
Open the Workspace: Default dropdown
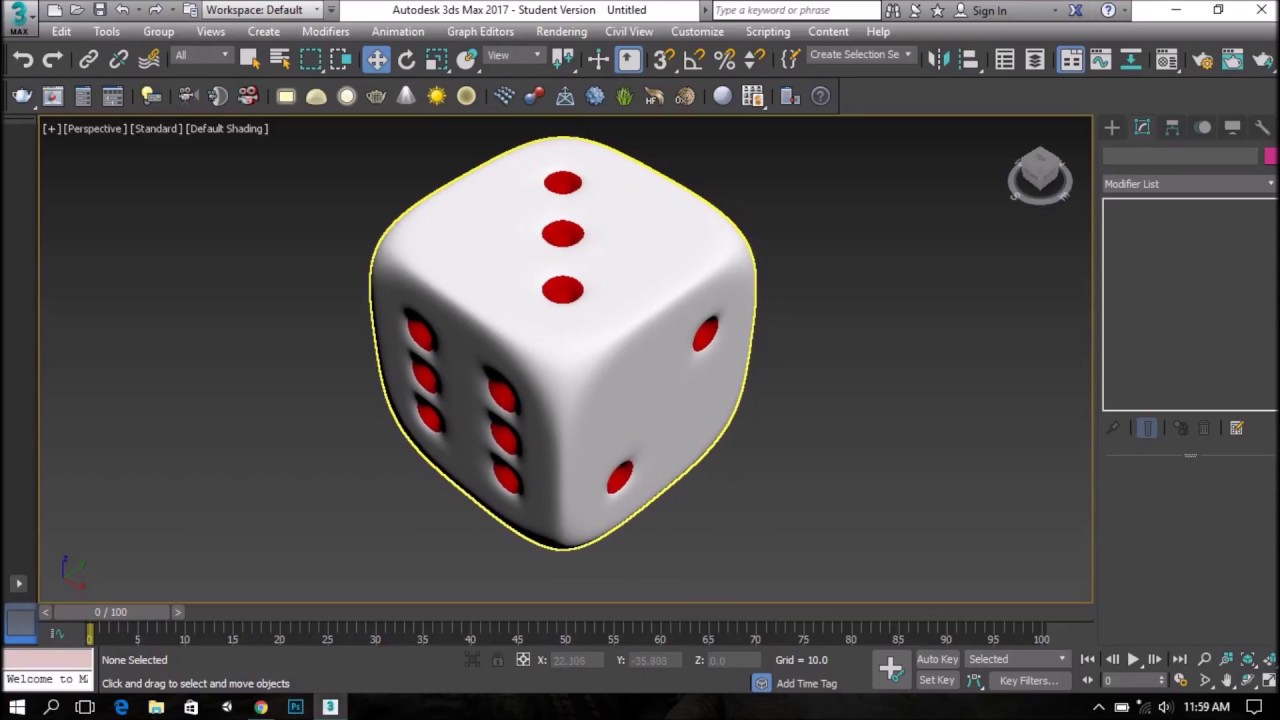(263, 10)
